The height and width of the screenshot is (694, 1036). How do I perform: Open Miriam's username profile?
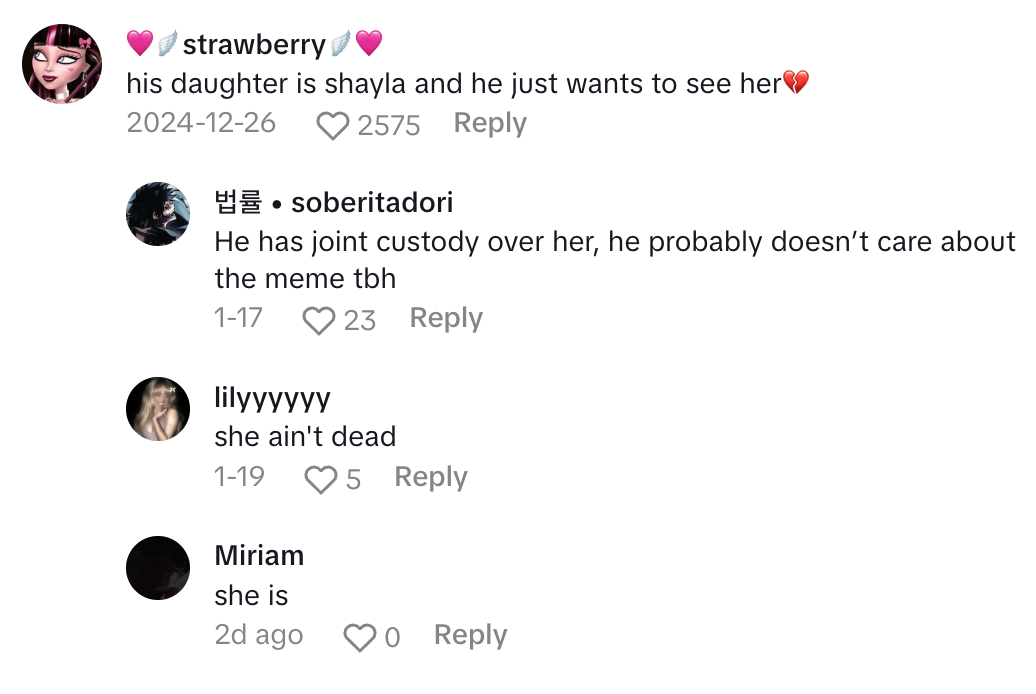(x=259, y=556)
